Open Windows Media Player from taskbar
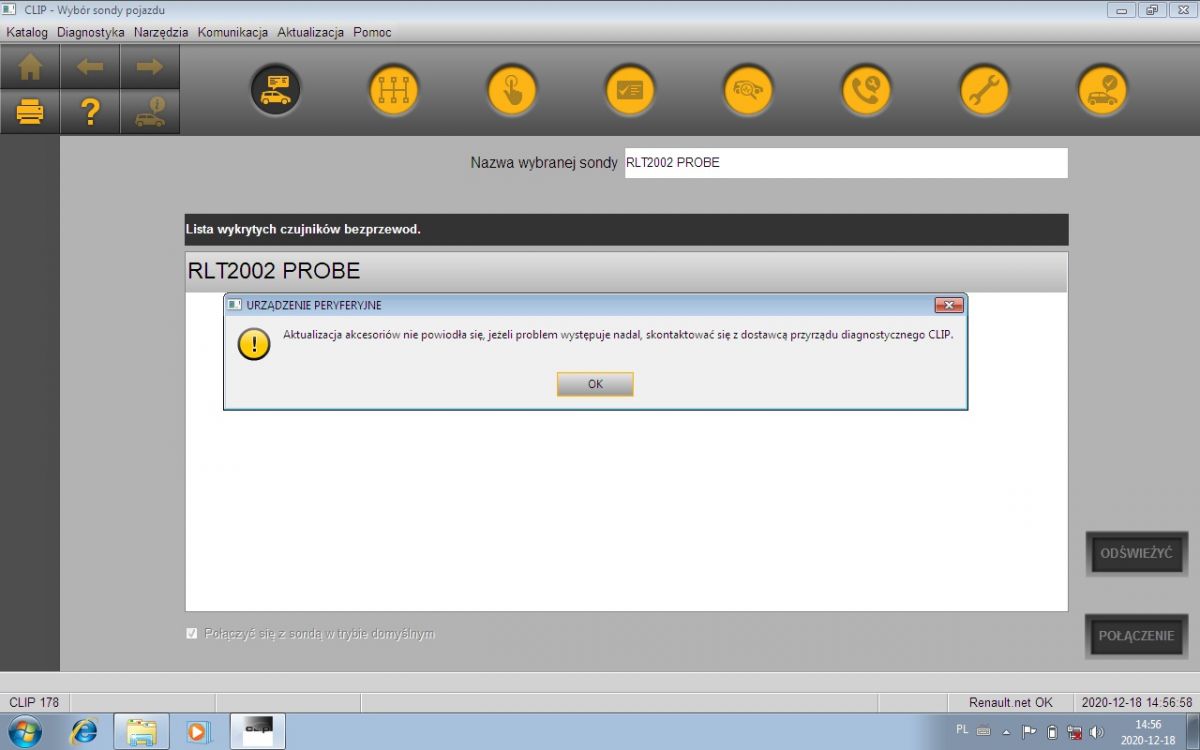The image size is (1200, 750). (198, 732)
